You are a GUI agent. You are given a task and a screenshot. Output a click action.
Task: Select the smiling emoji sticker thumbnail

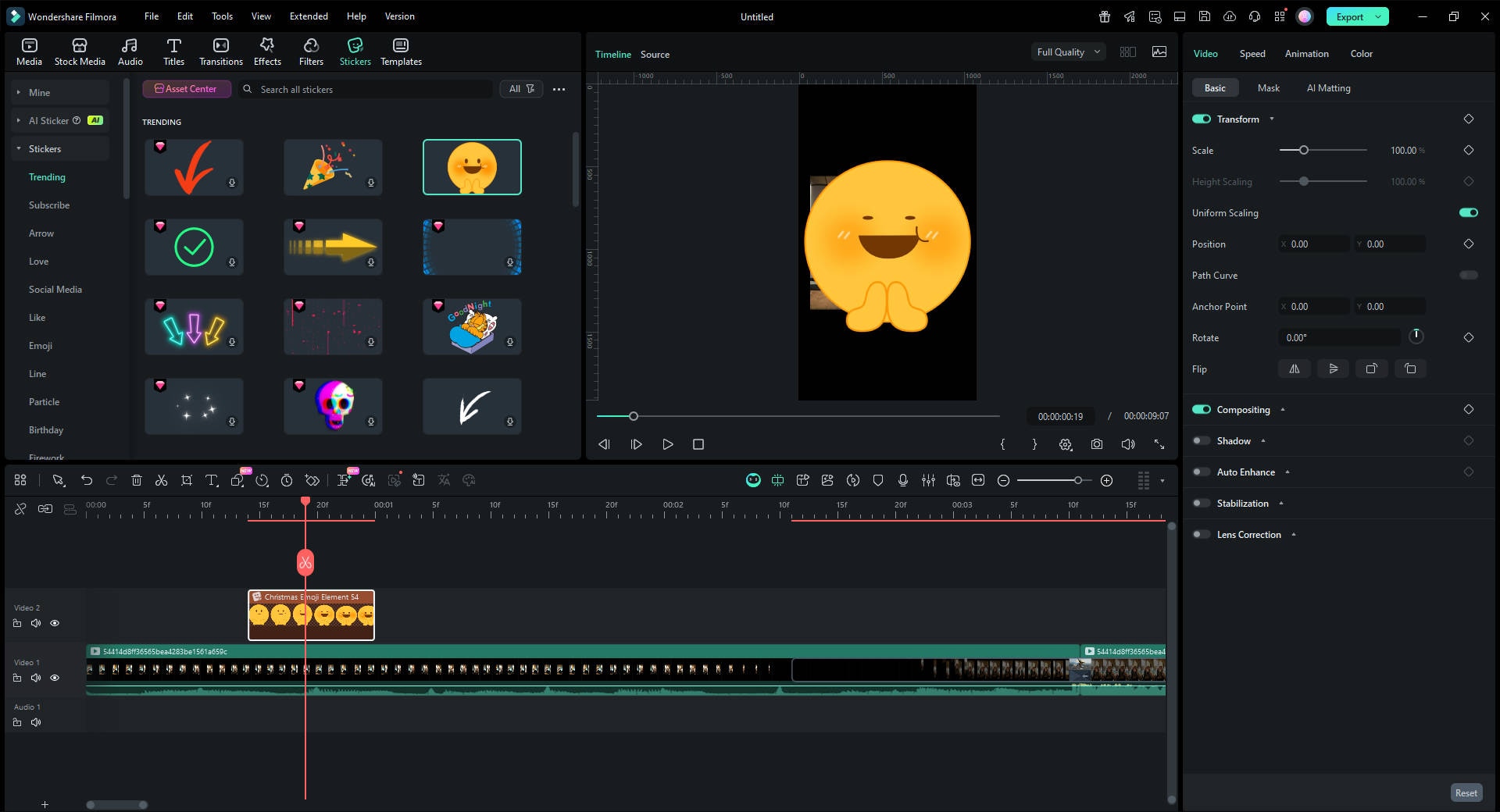(472, 166)
